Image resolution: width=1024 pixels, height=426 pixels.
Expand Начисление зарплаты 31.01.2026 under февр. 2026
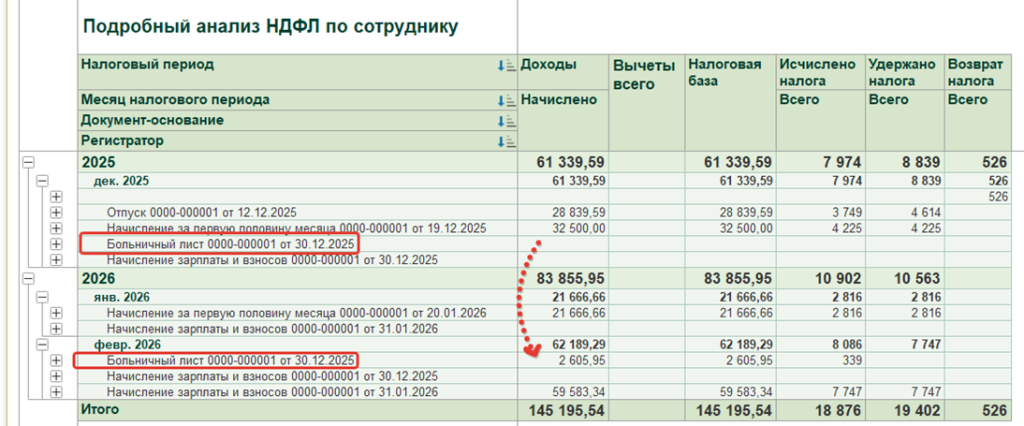coord(56,392)
